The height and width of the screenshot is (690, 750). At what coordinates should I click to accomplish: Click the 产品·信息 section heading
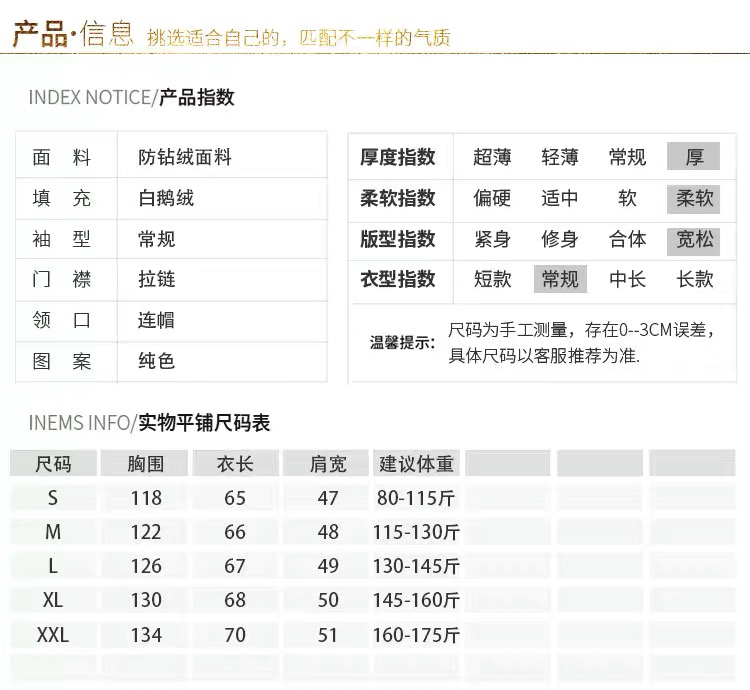72,35
